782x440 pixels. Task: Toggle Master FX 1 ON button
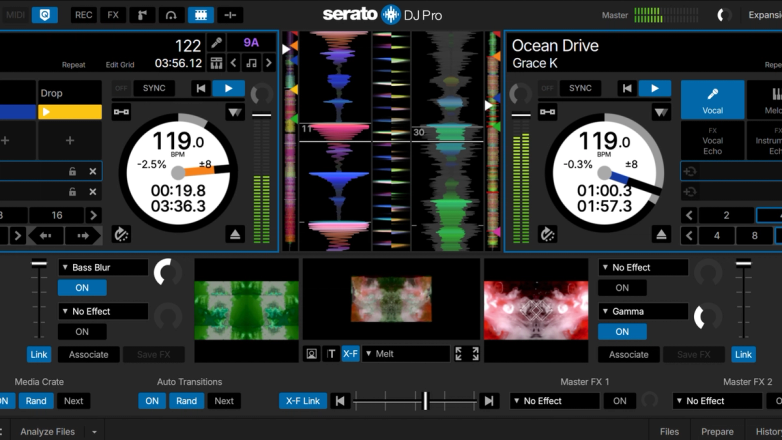point(619,401)
